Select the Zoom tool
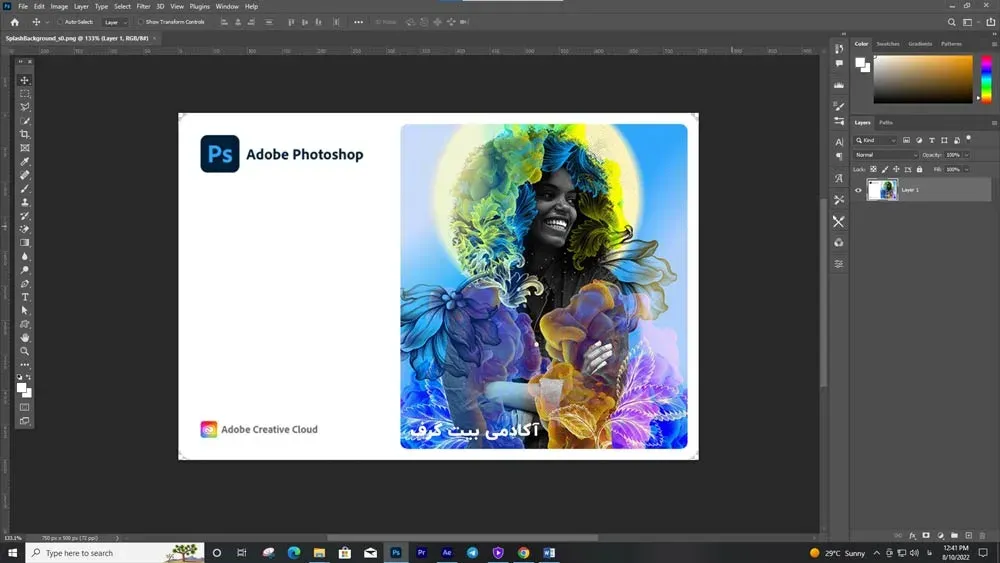This screenshot has width=1000, height=563. click(x=24, y=351)
